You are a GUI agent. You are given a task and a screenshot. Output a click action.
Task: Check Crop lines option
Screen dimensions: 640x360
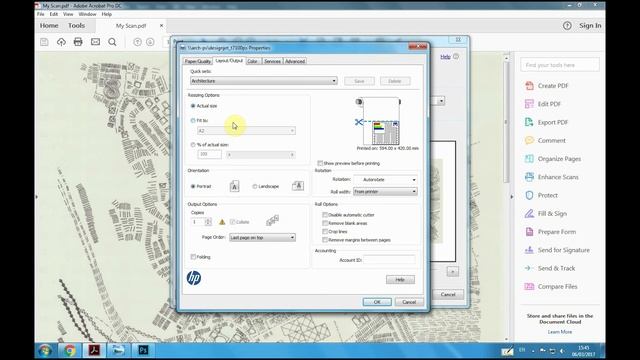325,231
